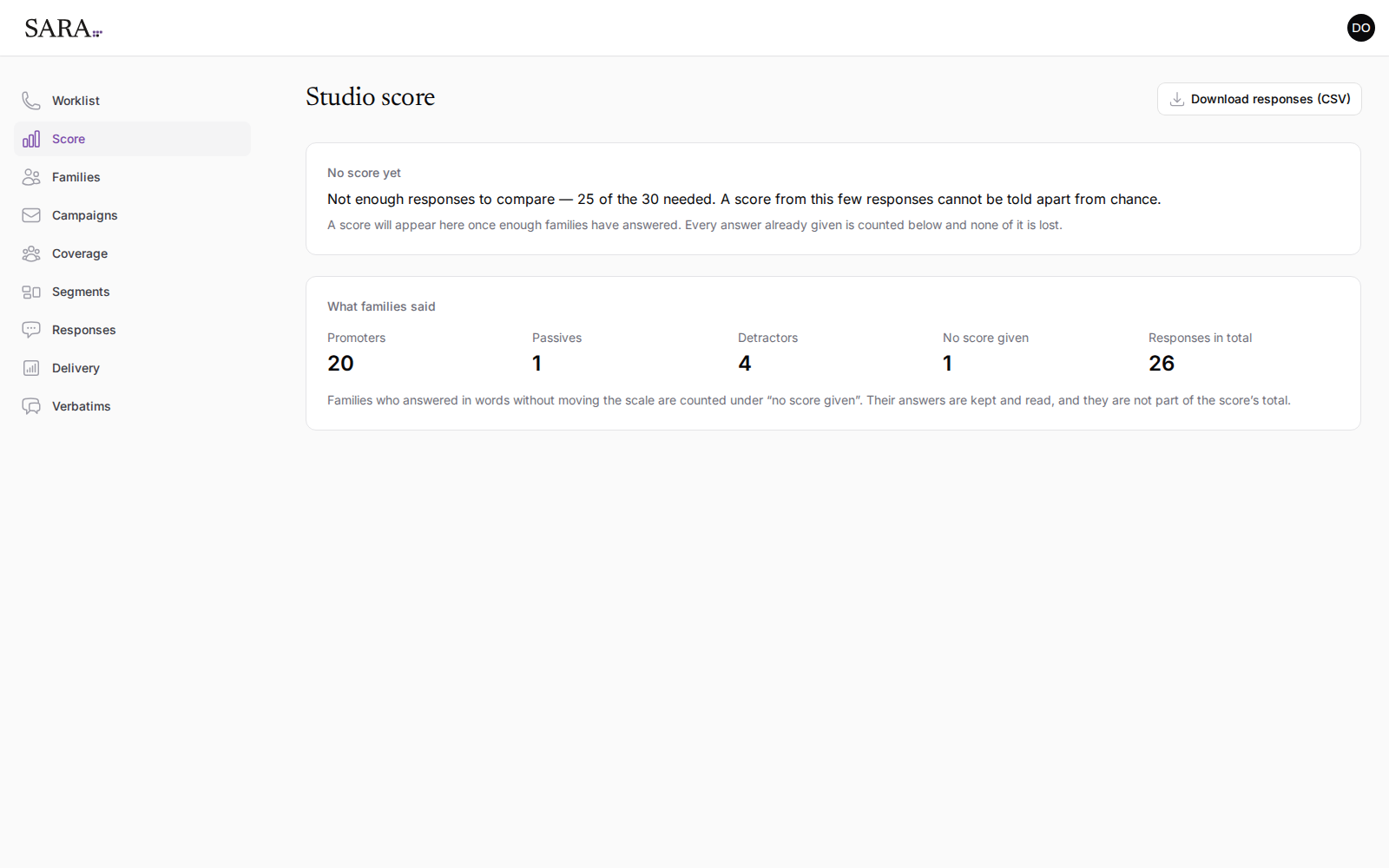Click the Campaigns envelope icon
1389x868 pixels.
point(31,215)
